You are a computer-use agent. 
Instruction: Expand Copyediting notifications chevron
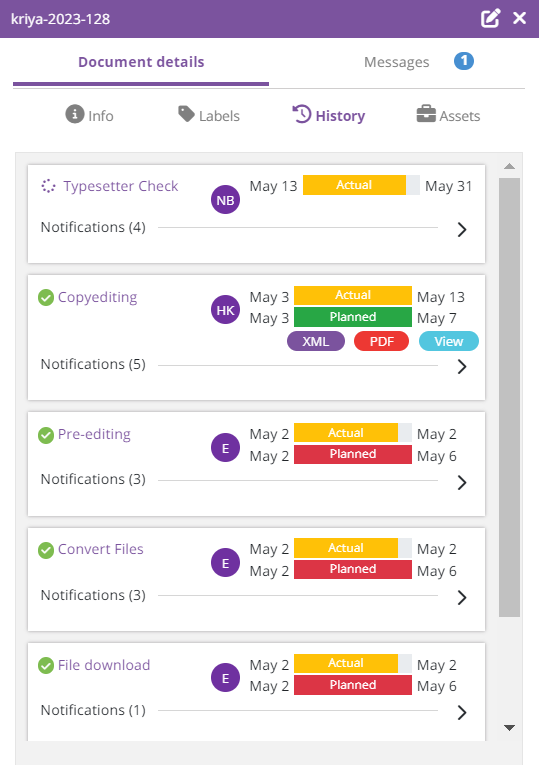[x=462, y=366]
